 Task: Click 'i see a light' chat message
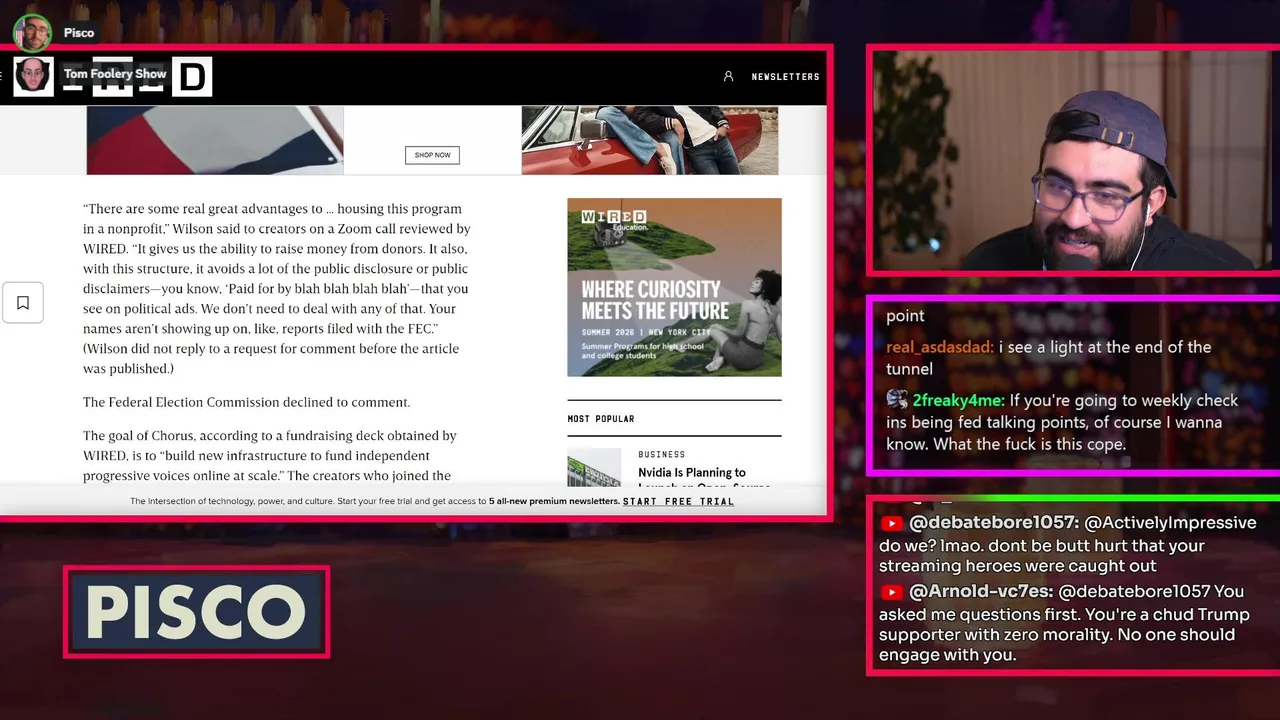click(x=1048, y=358)
